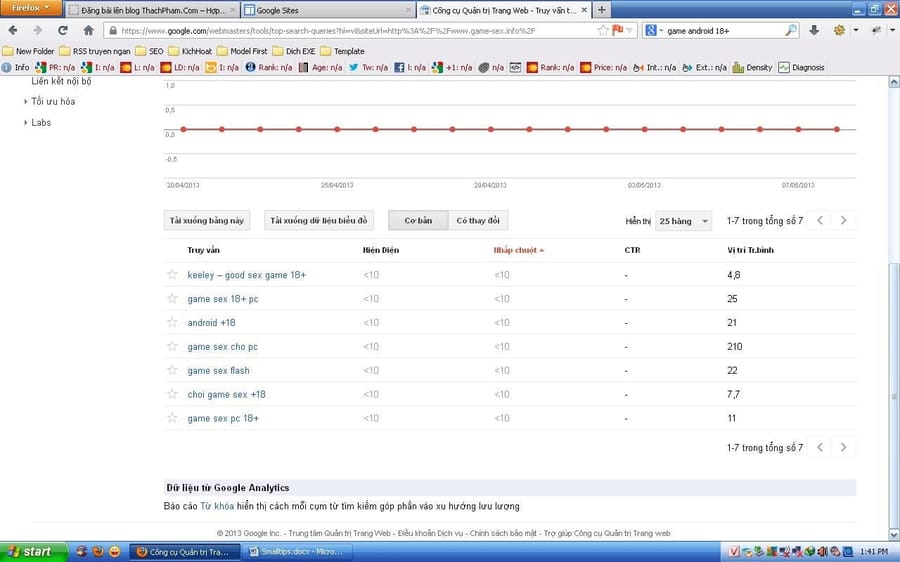This screenshot has width=900, height=562.
Task: Select the 'Công cụ Quản trị Trang Web' tab
Action: (503, 10)
